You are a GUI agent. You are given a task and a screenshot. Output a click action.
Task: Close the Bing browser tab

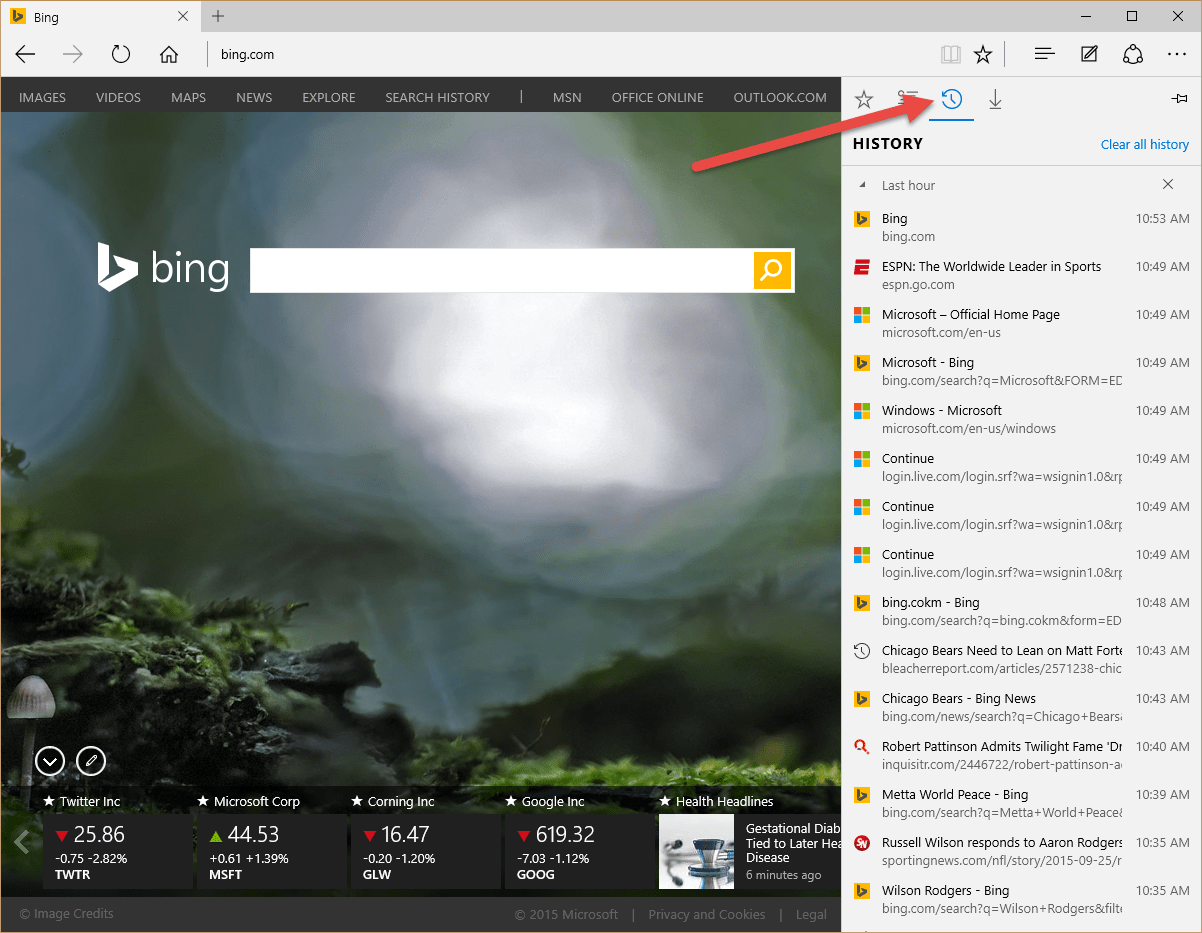coord(183,17)
